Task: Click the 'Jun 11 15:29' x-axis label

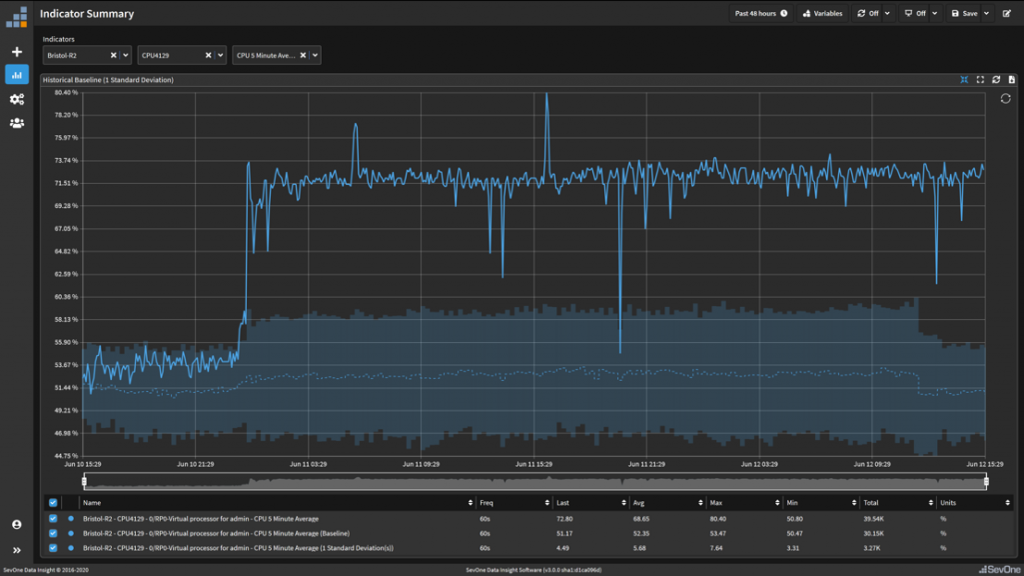Action: (534, 464)
